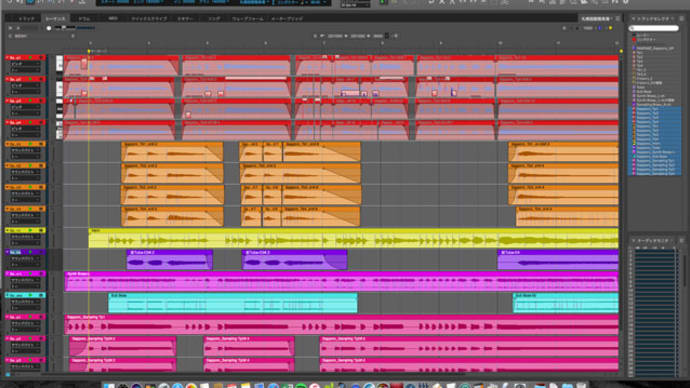This screenshot has width=690, height=388.
Task: Open the track selector panel menu icon
Action: pos(681,19)
